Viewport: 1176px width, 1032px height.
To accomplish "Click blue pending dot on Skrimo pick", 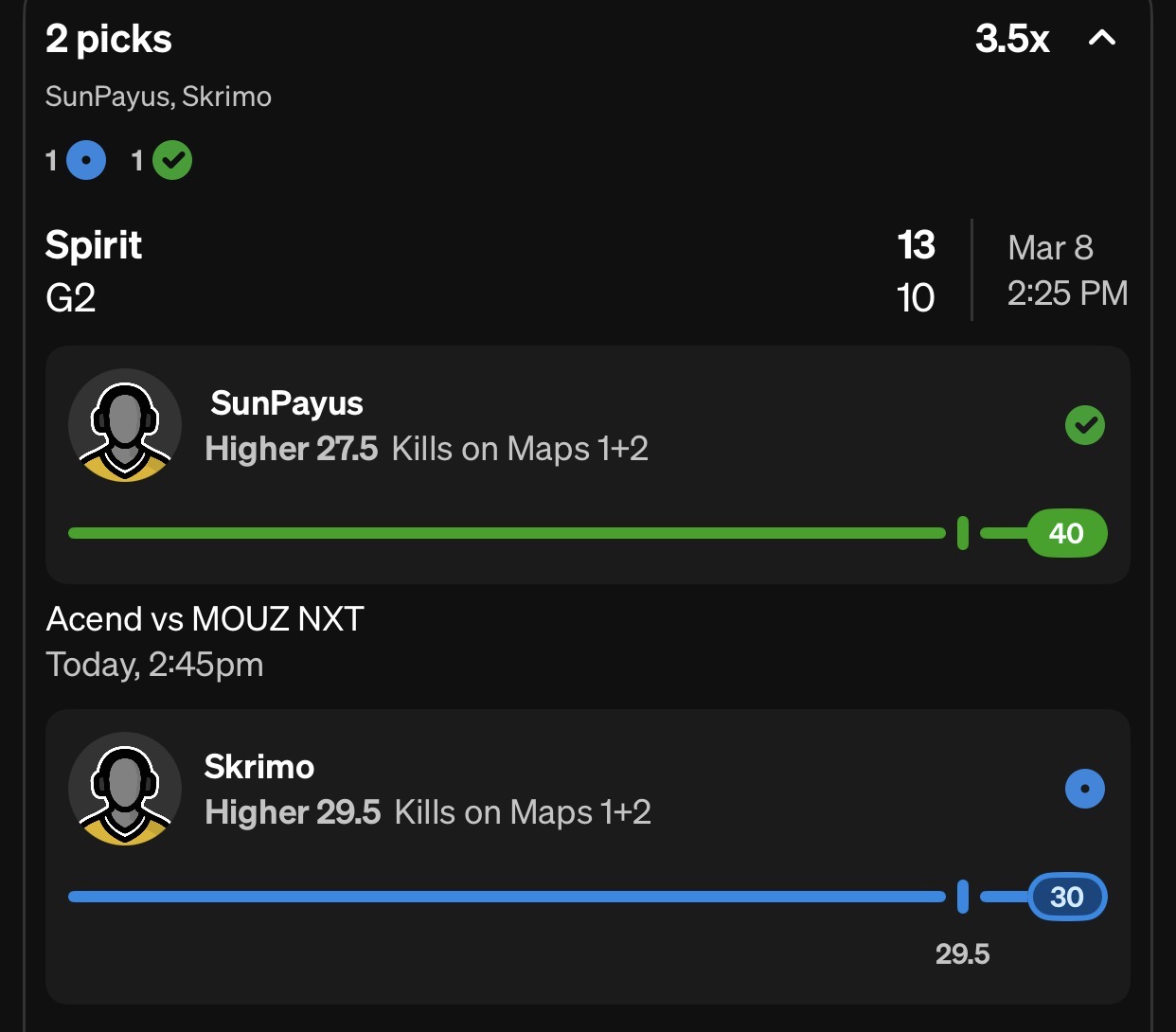I will pos(1085,789).
